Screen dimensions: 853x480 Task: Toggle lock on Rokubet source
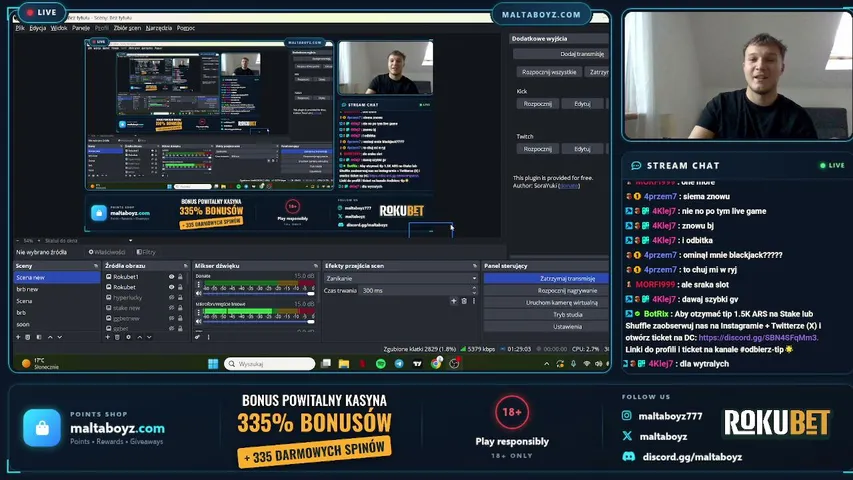pos(180,287)
